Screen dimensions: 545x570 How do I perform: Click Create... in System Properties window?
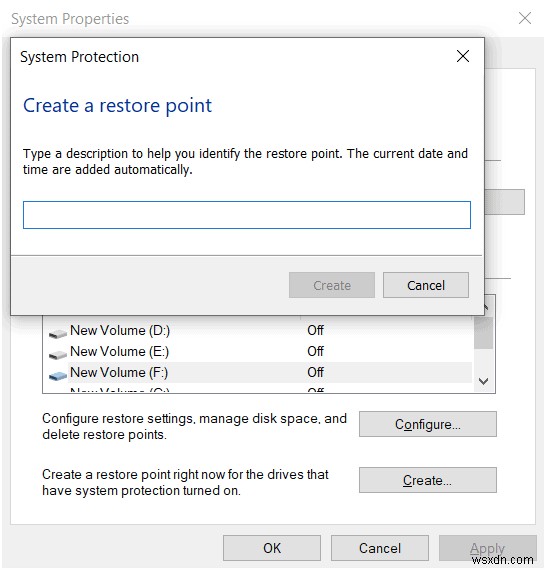427,480
